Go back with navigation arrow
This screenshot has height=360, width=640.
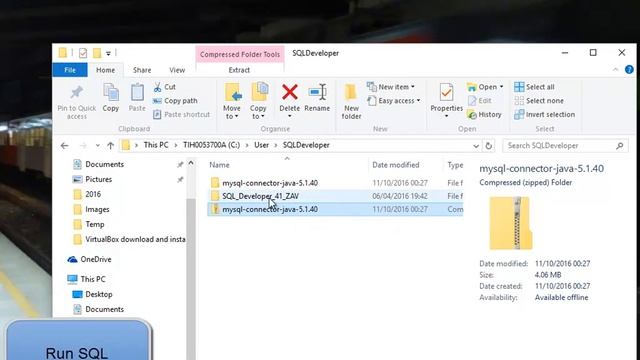64,146
